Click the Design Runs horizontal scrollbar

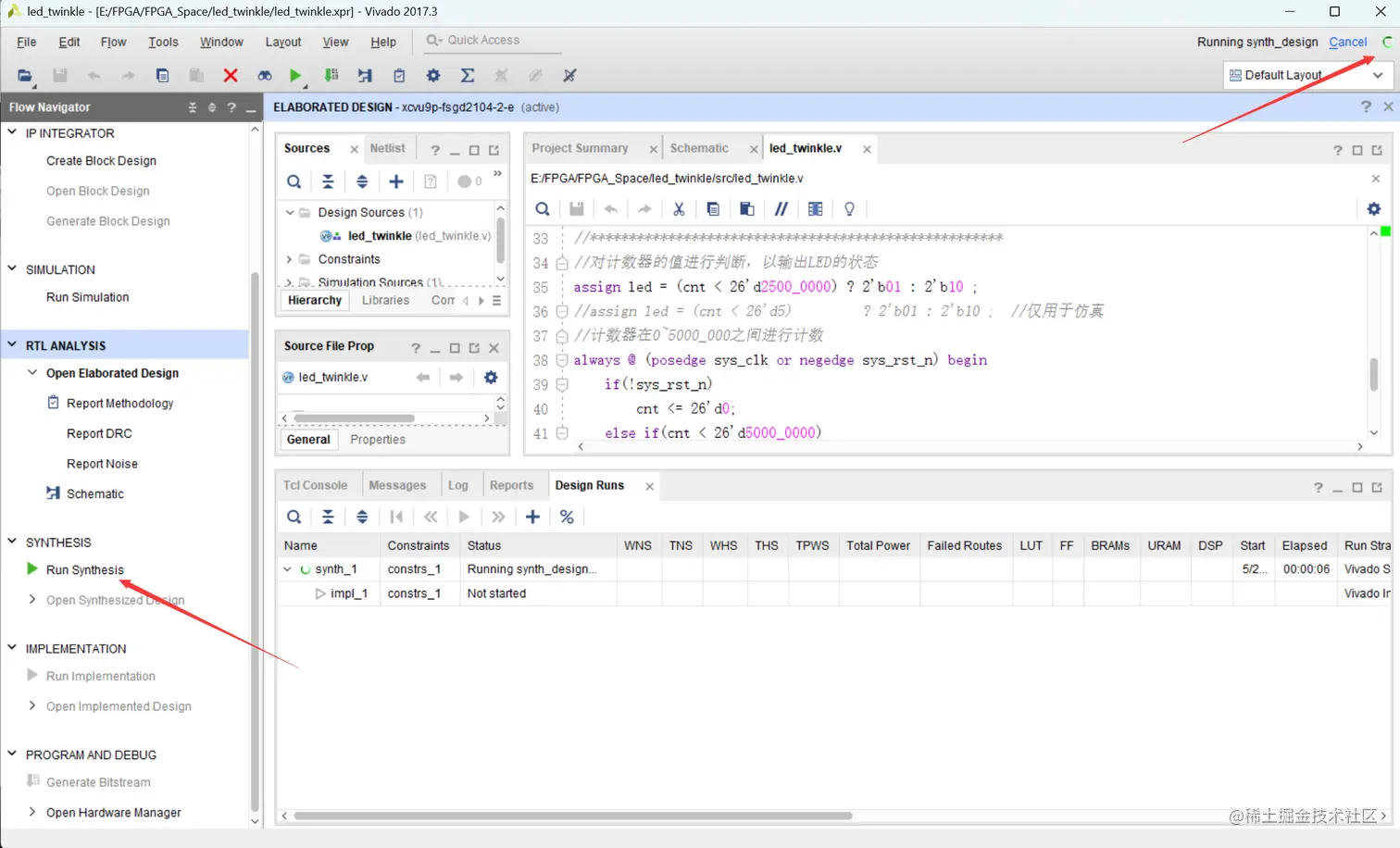[572, 816]
